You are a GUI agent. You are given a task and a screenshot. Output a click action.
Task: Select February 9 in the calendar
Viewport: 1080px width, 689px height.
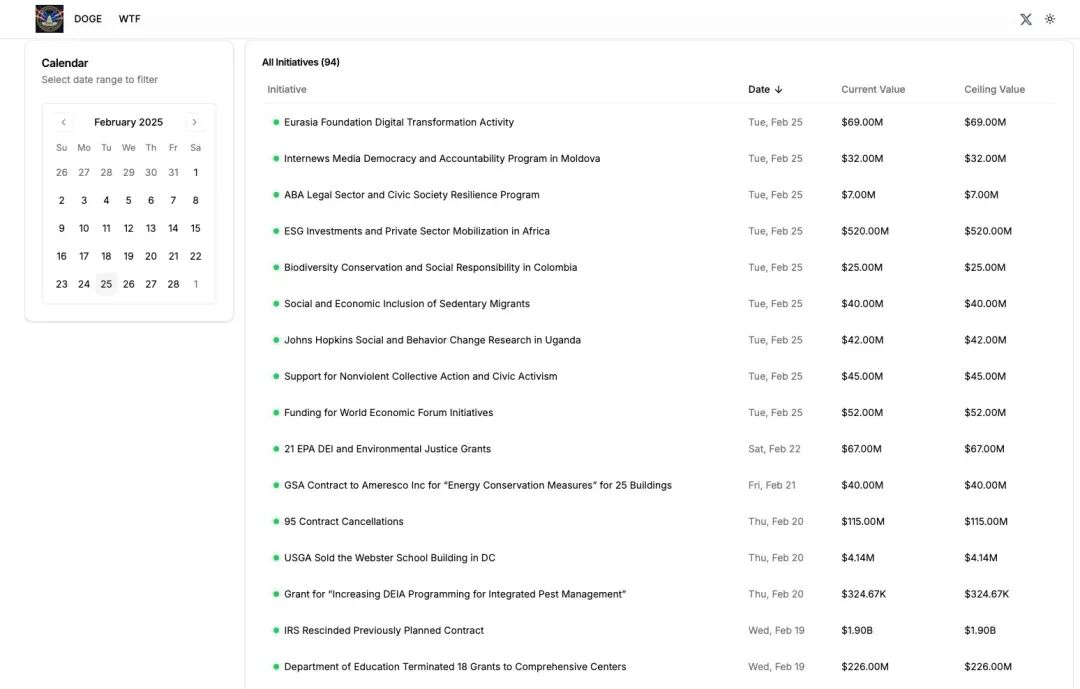pyautogui.click(x=61, y=228)
